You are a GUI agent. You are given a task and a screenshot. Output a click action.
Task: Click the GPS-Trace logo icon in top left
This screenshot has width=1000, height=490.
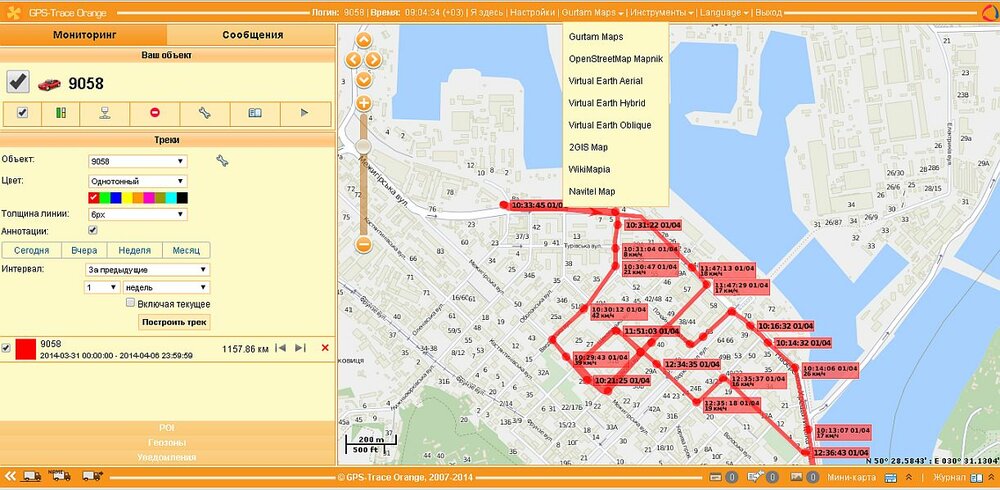point(14,12)
